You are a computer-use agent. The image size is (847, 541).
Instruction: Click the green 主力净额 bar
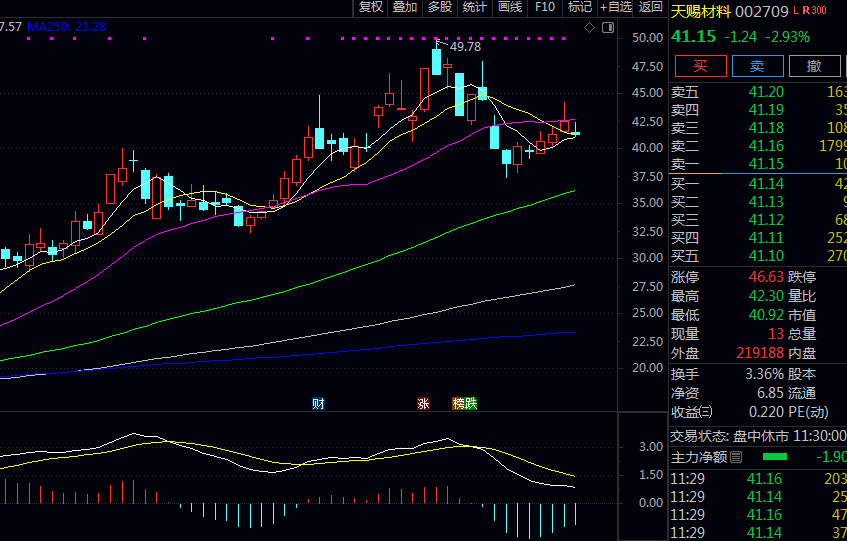775,457
